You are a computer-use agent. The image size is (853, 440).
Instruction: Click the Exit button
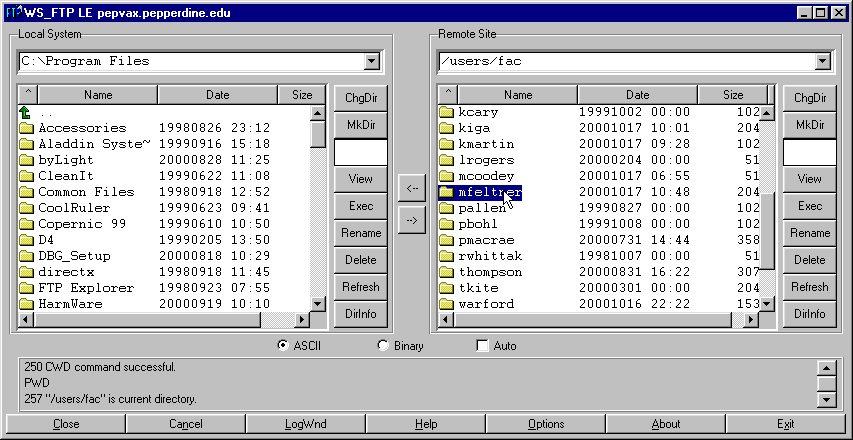(786, 424)
